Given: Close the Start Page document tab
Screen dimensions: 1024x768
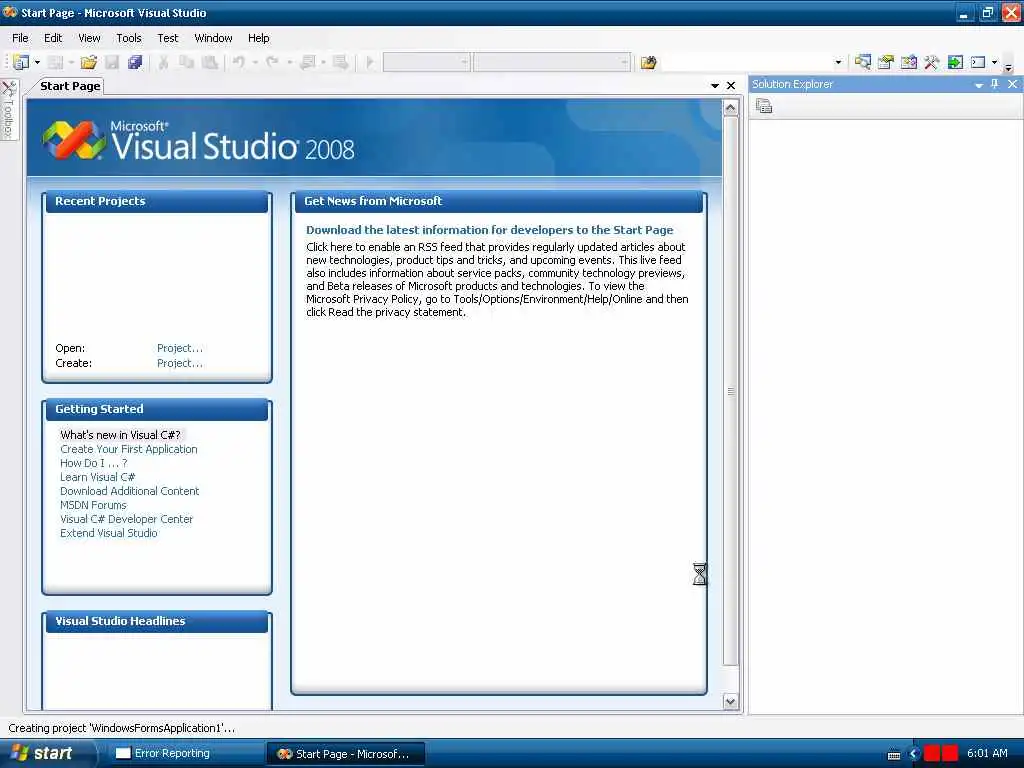Looking at the screenshot, I should click(x=731, y=86).
